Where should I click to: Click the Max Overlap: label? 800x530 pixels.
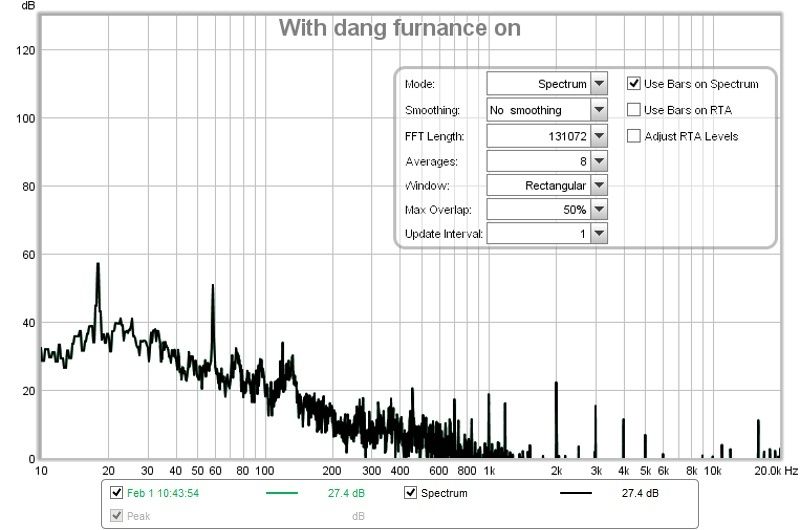(438, 210)
